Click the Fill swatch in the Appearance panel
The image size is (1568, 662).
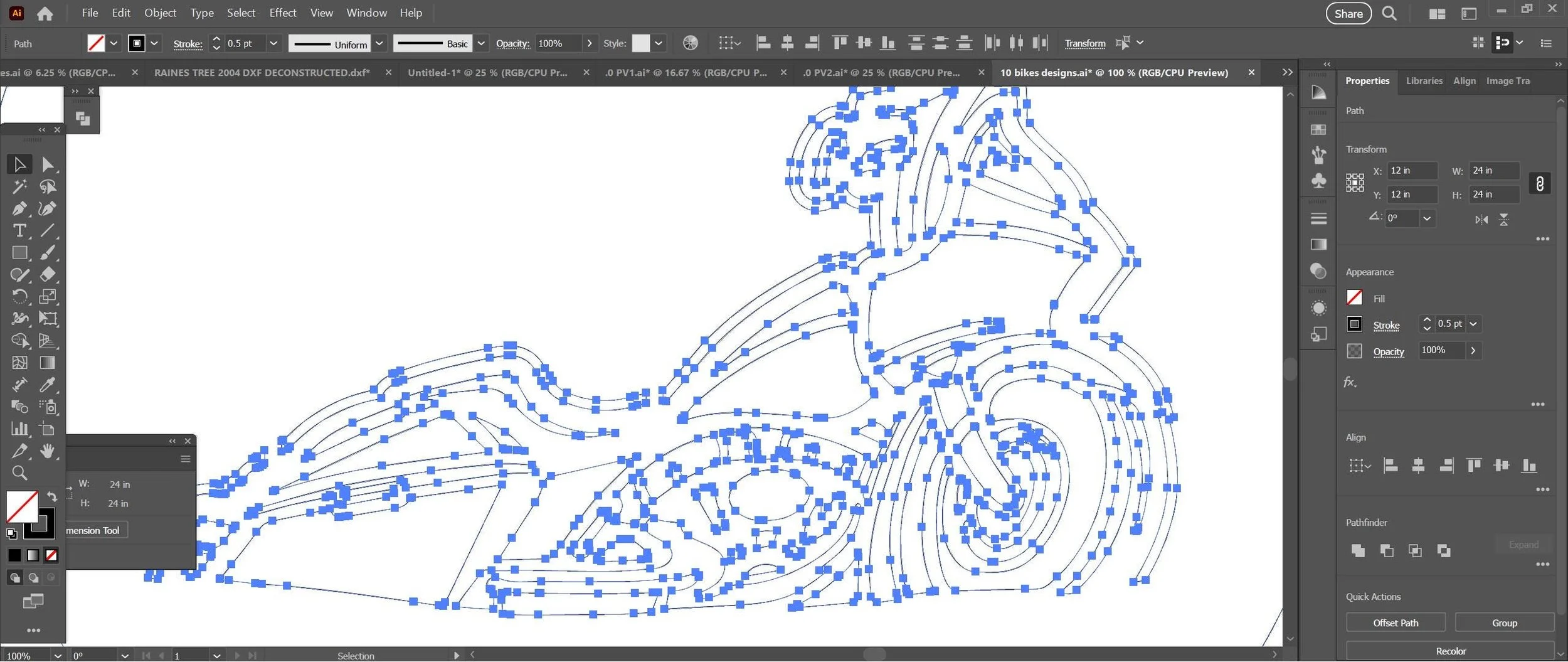click(1355, 297)
